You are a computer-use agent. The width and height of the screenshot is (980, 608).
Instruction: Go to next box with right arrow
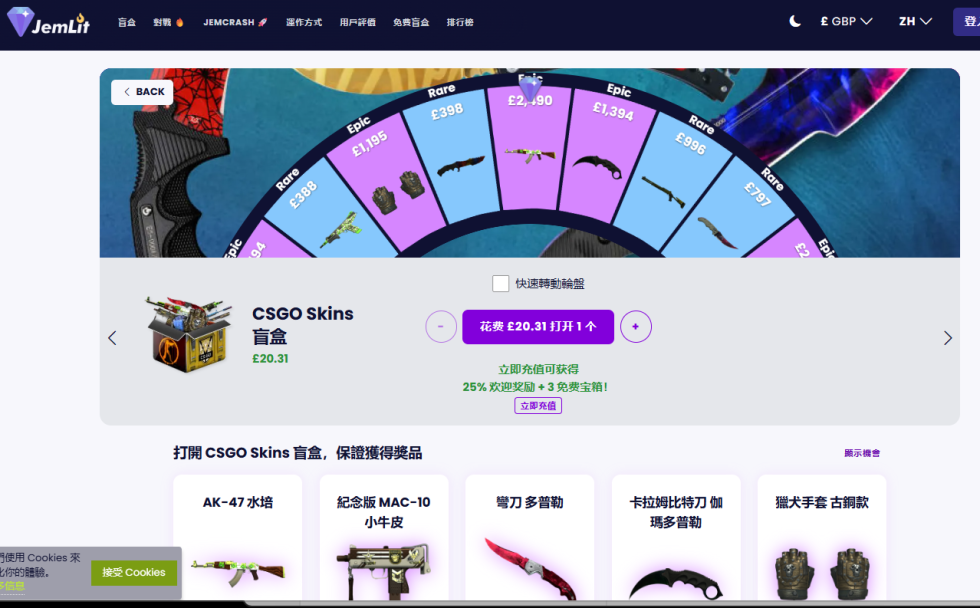948,338
